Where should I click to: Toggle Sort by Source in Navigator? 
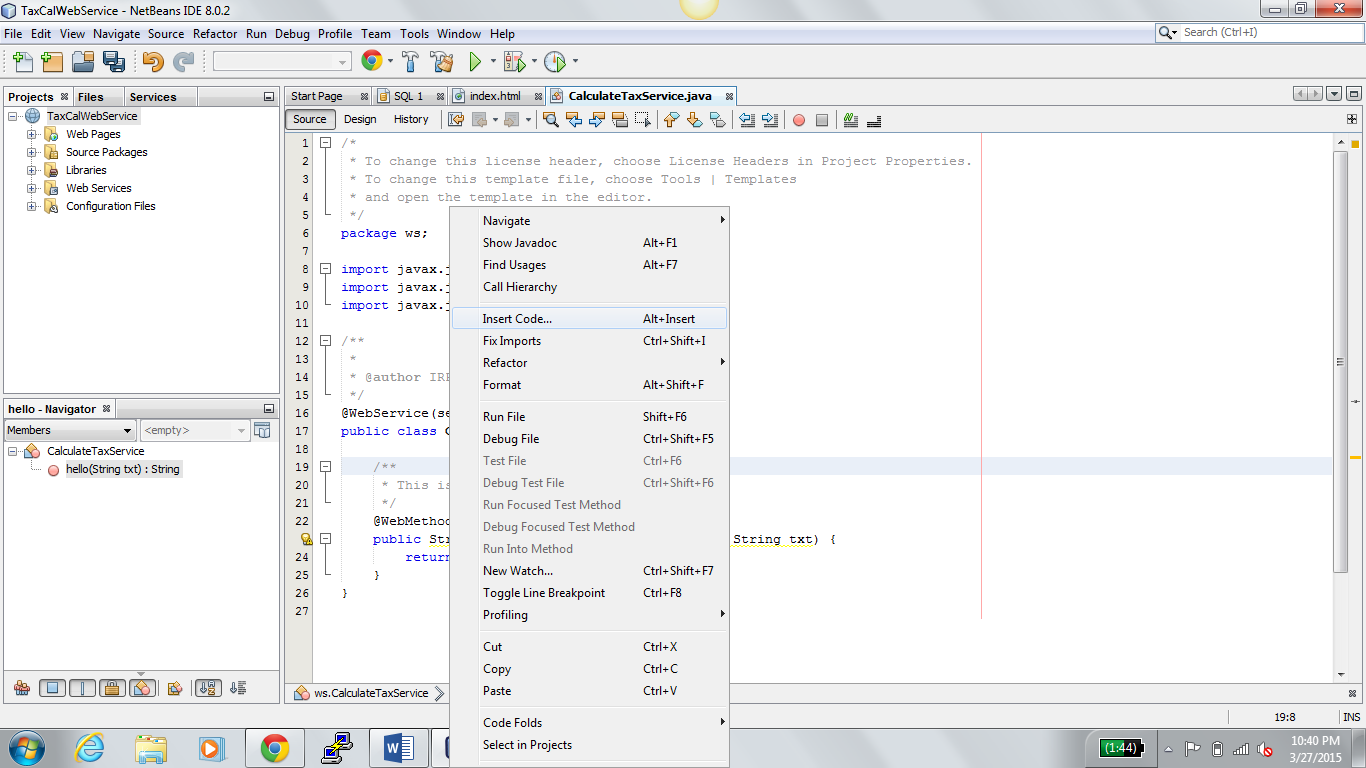[x=238, y=688]
